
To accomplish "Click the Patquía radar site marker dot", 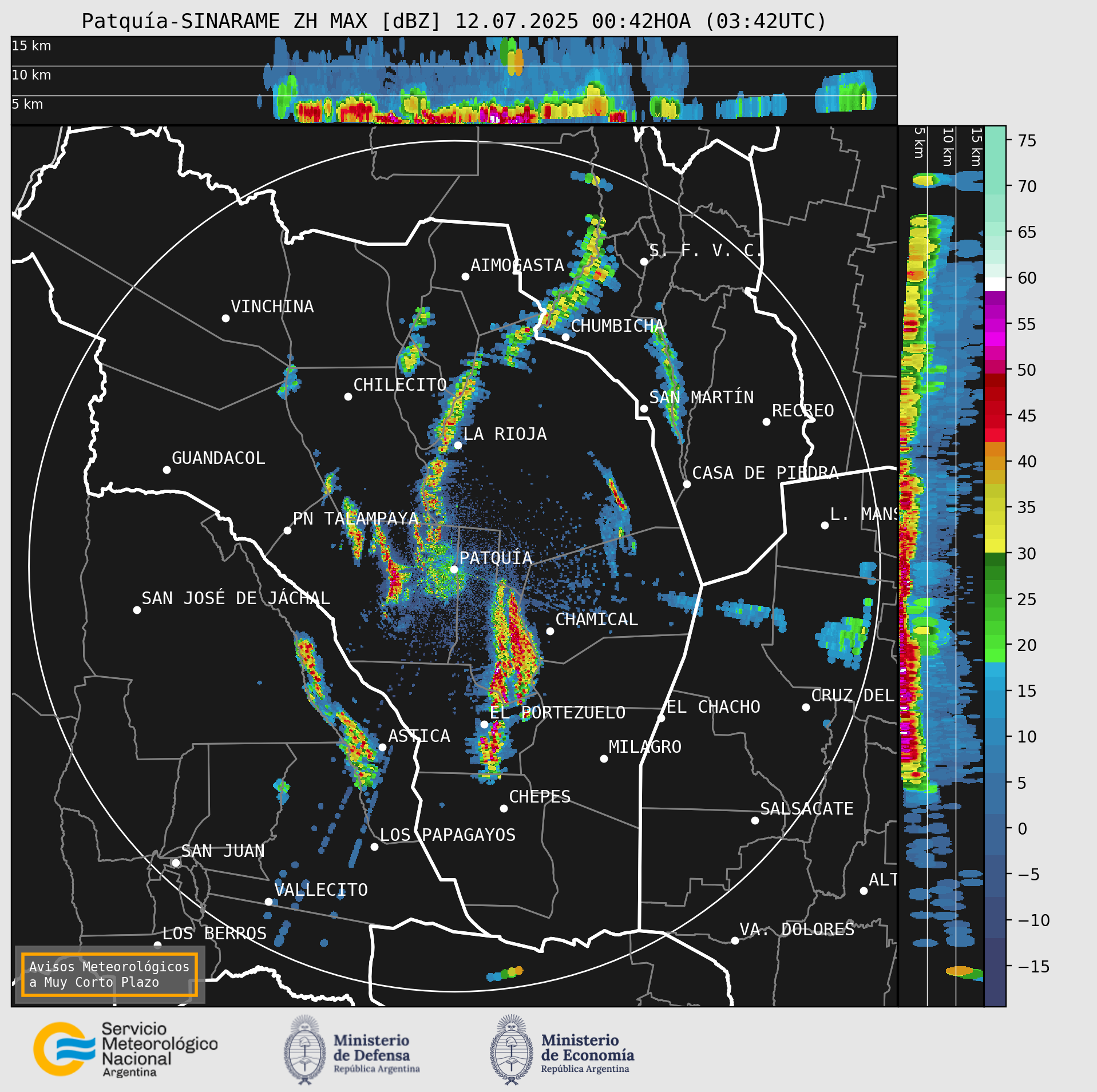I will pyautogui.click(x=454, y=569).
